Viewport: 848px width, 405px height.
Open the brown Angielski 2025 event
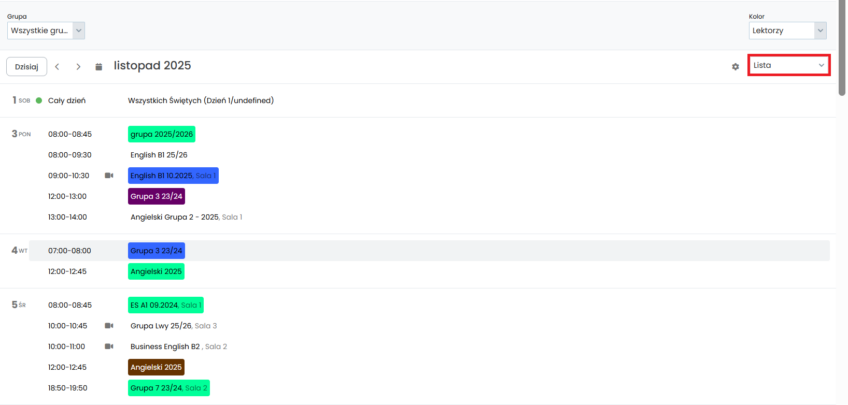[156, 367]
